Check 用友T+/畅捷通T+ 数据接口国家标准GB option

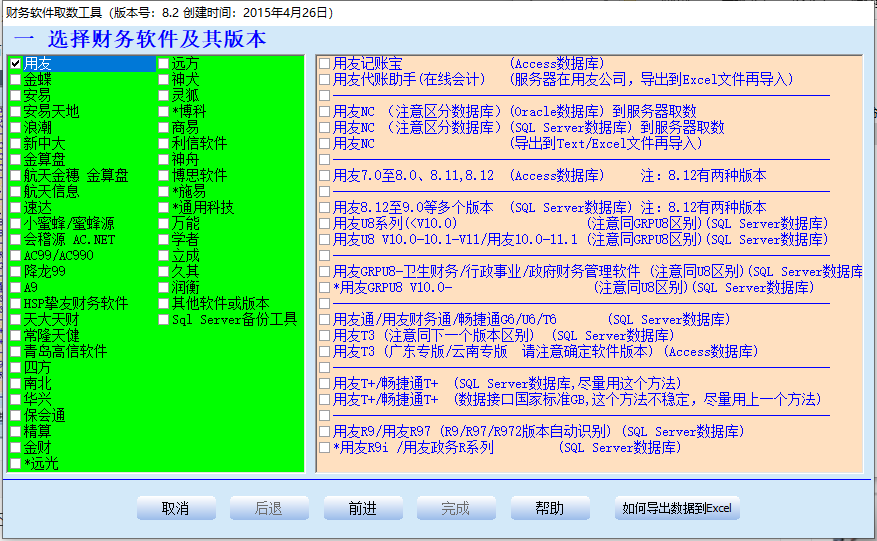(324, 399)
